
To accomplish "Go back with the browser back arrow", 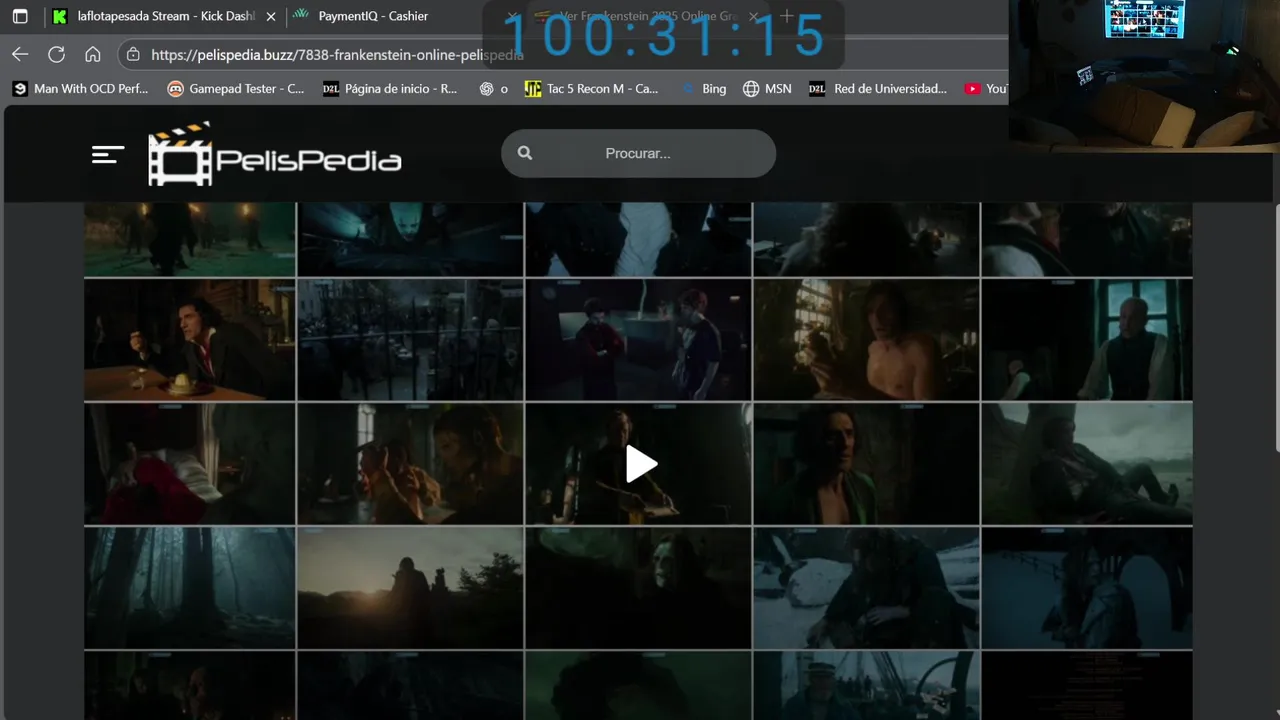I will [20, 54].
